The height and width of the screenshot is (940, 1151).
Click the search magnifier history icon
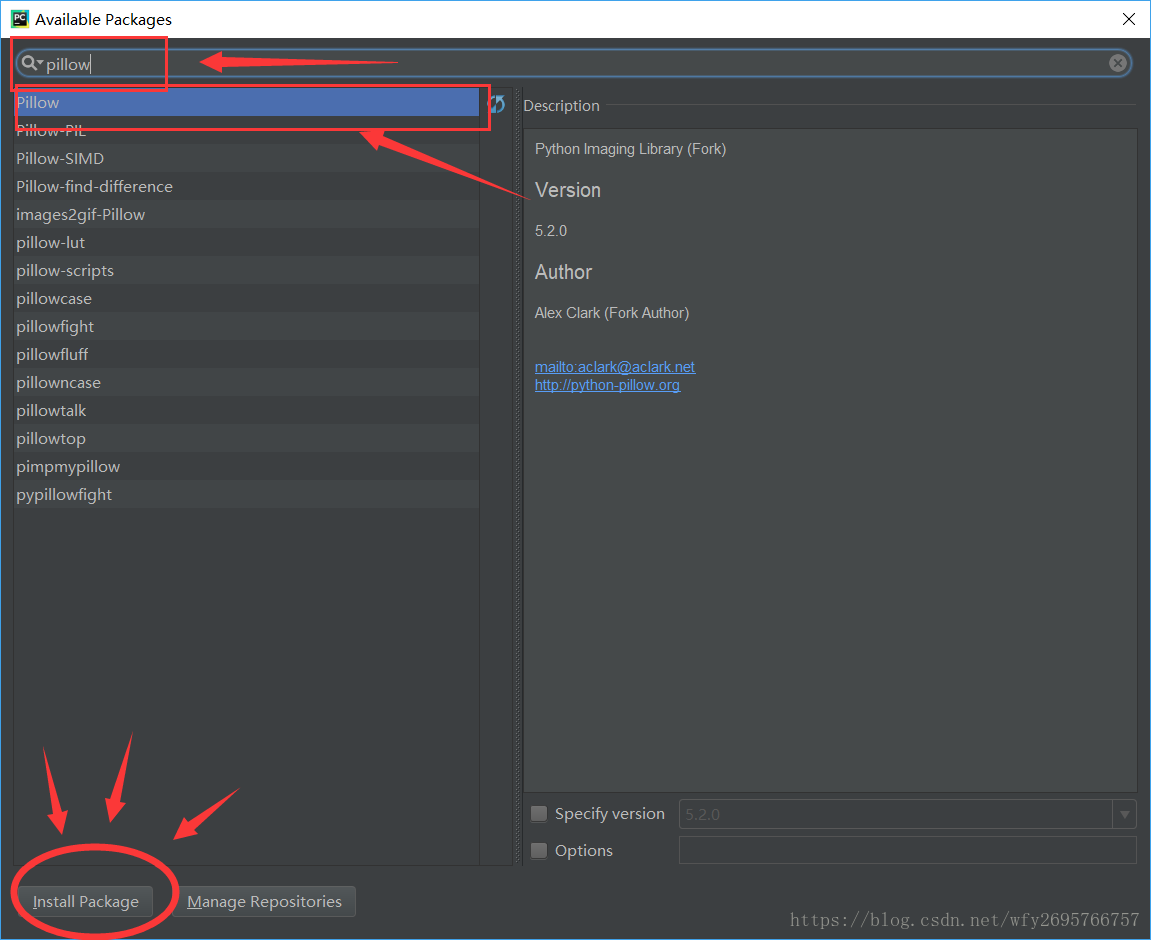coord(31,64)
